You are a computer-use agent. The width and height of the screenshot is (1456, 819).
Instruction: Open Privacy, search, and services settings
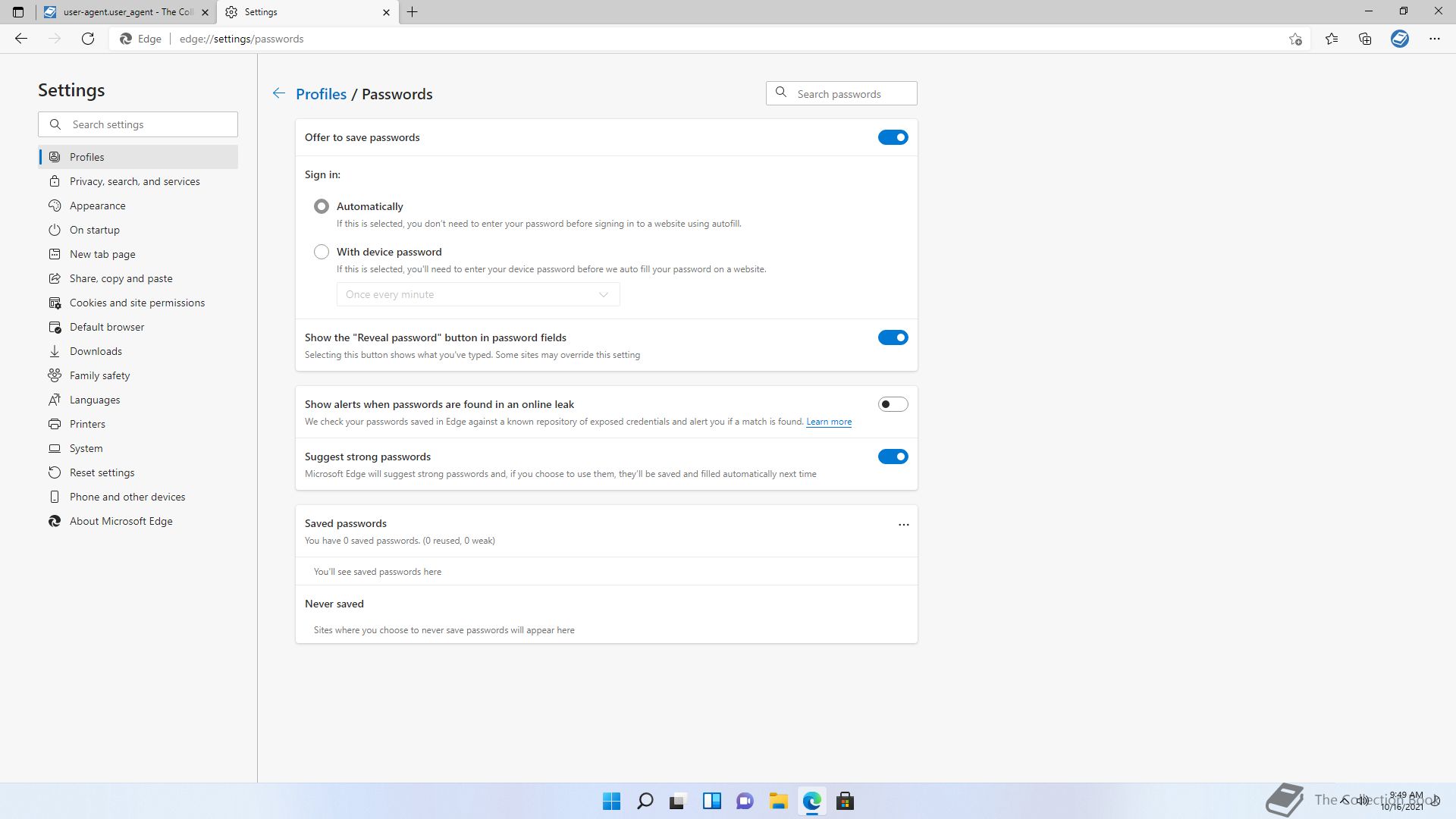138,181
